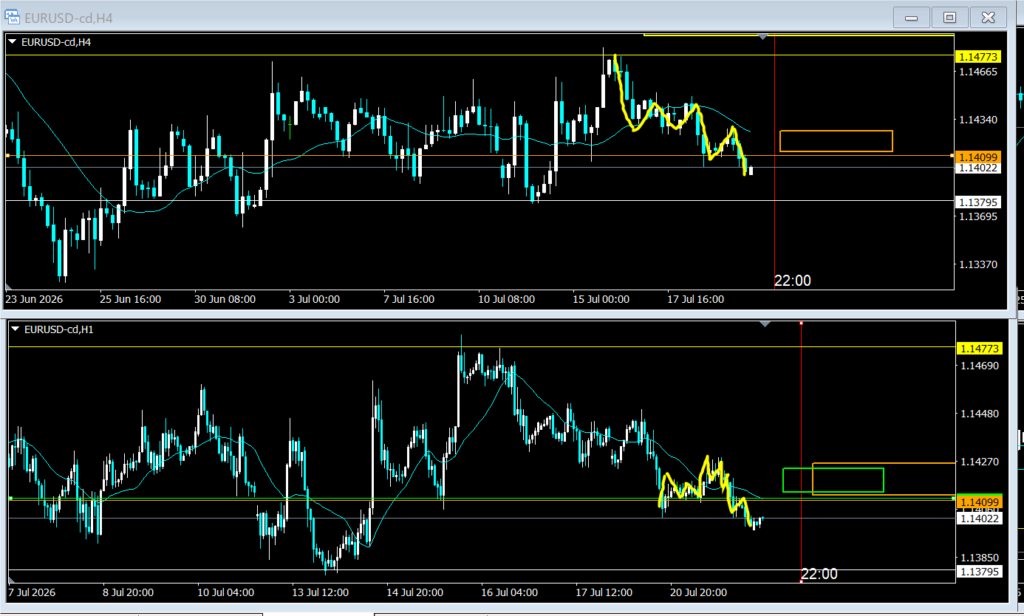Open the H4 chart's EURUSD-cd,H4 dropdown triangle
The width and height of the screenshot is (1024, 616).
(x=12, y=42)
